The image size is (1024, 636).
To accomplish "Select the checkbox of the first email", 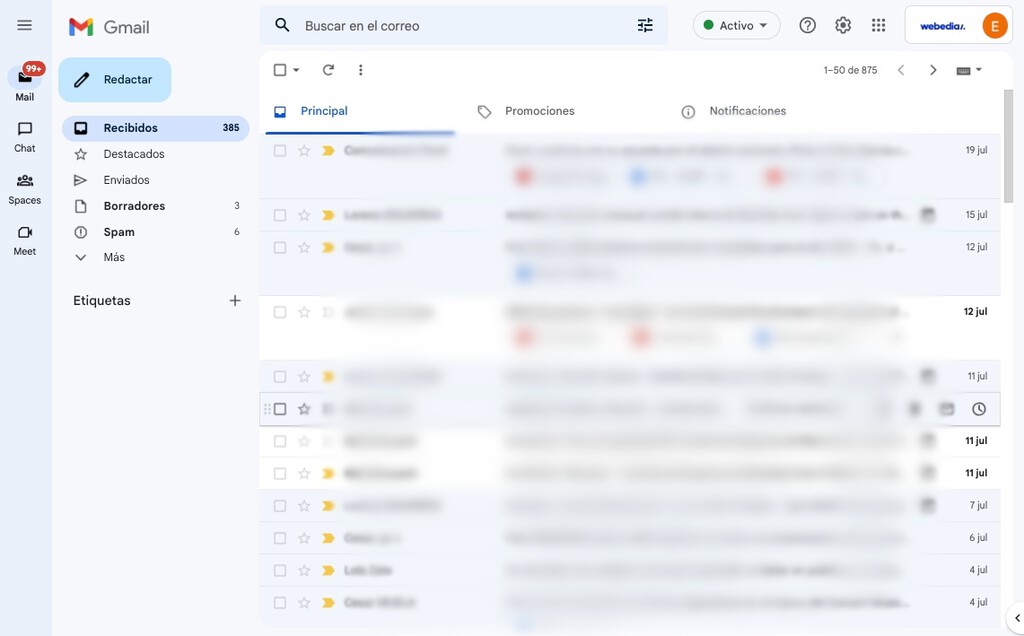I will (x=280, y=149).
